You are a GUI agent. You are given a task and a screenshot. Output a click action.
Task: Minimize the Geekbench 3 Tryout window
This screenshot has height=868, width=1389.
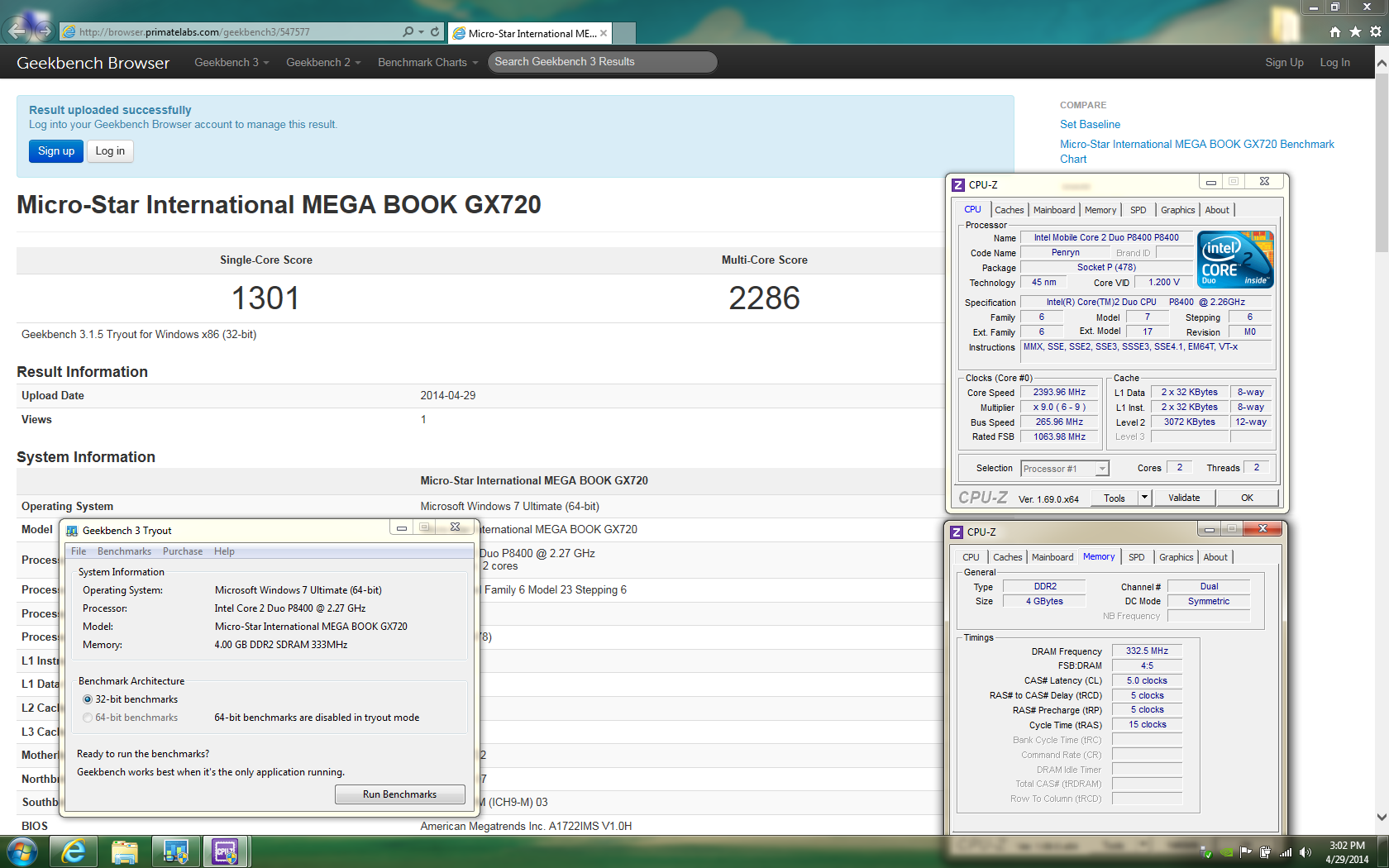tap(402, 527)
